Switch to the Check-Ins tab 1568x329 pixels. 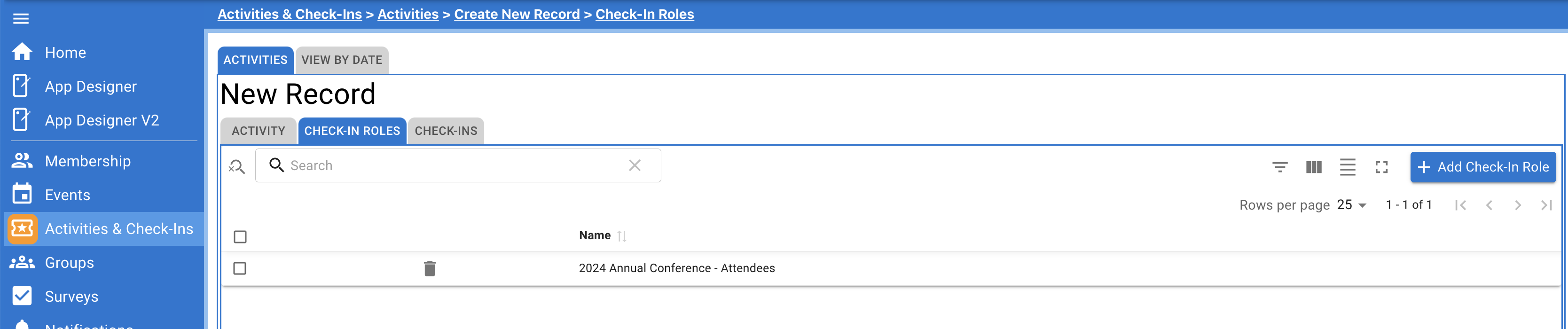[x=445, y=130]
